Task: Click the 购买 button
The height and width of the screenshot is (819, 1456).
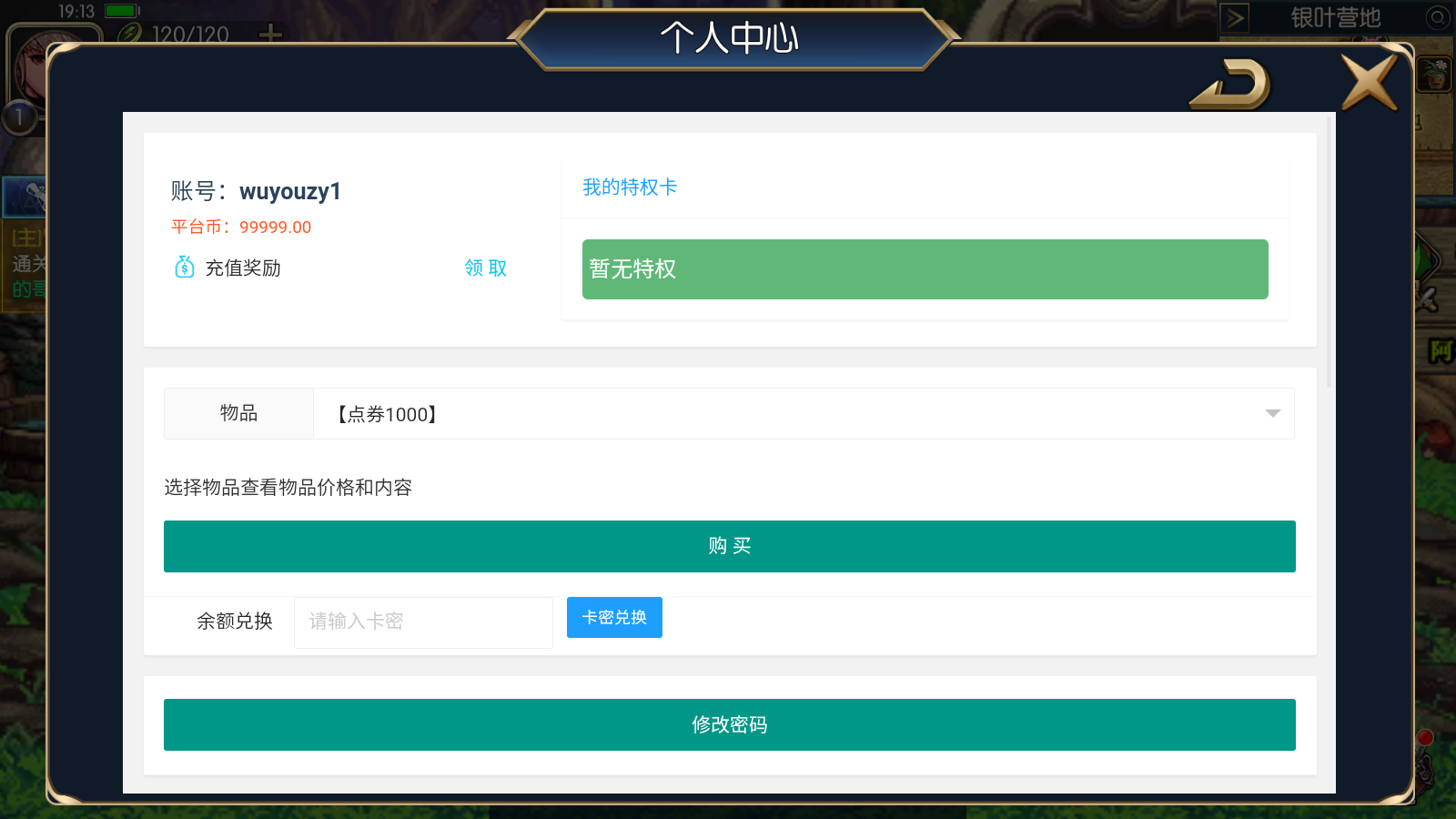Action: (730, 546)
